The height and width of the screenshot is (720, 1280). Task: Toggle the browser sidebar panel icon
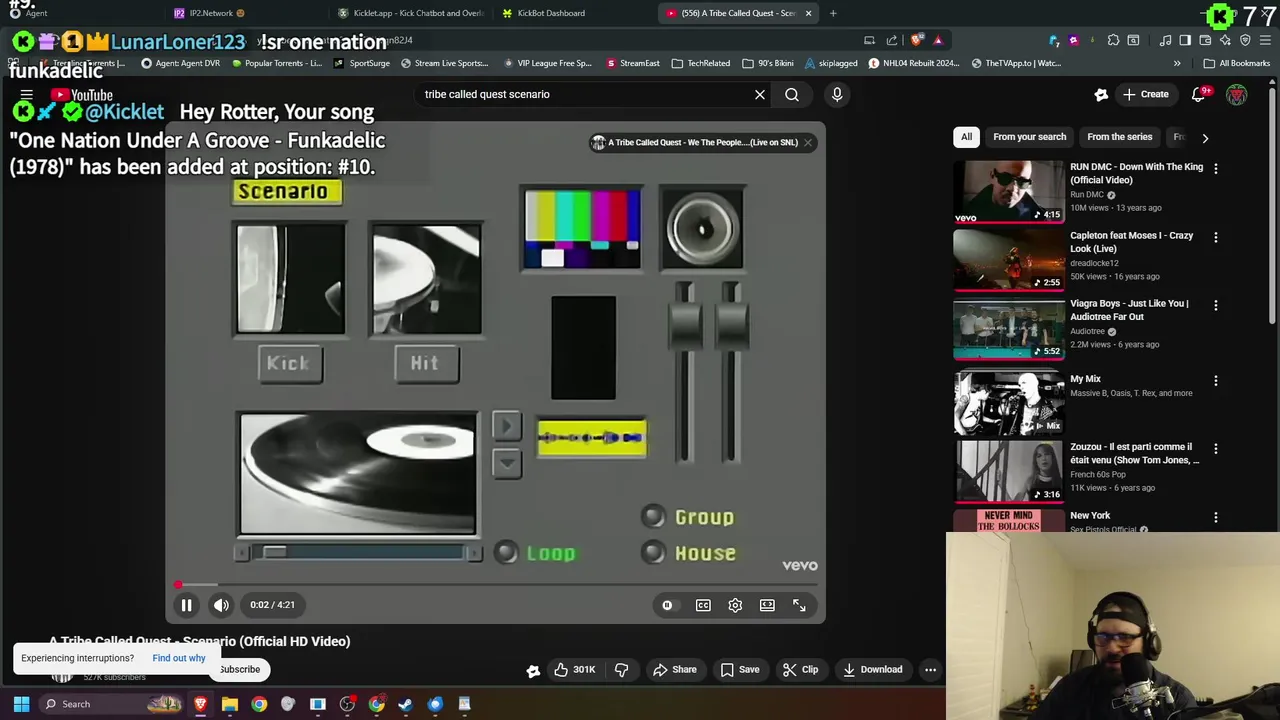(x=1185, y=40)
